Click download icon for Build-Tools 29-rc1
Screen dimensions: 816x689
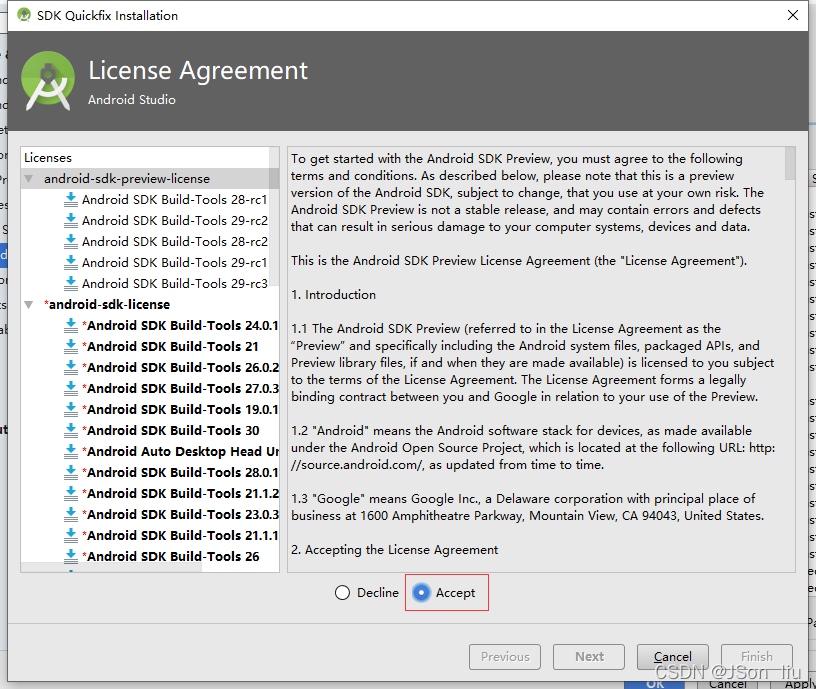[70, 263]
